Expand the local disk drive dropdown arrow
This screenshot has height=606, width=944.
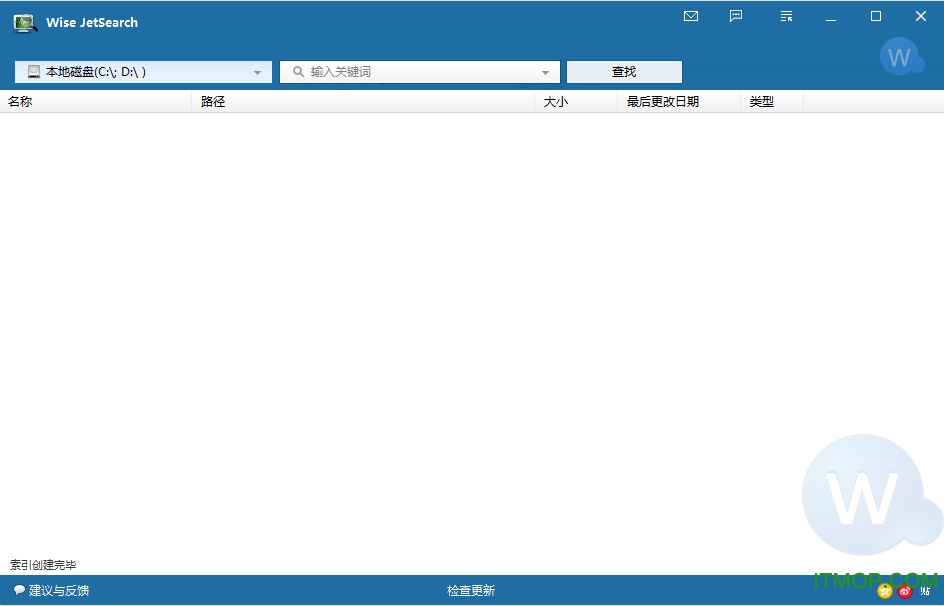[257, 73]
